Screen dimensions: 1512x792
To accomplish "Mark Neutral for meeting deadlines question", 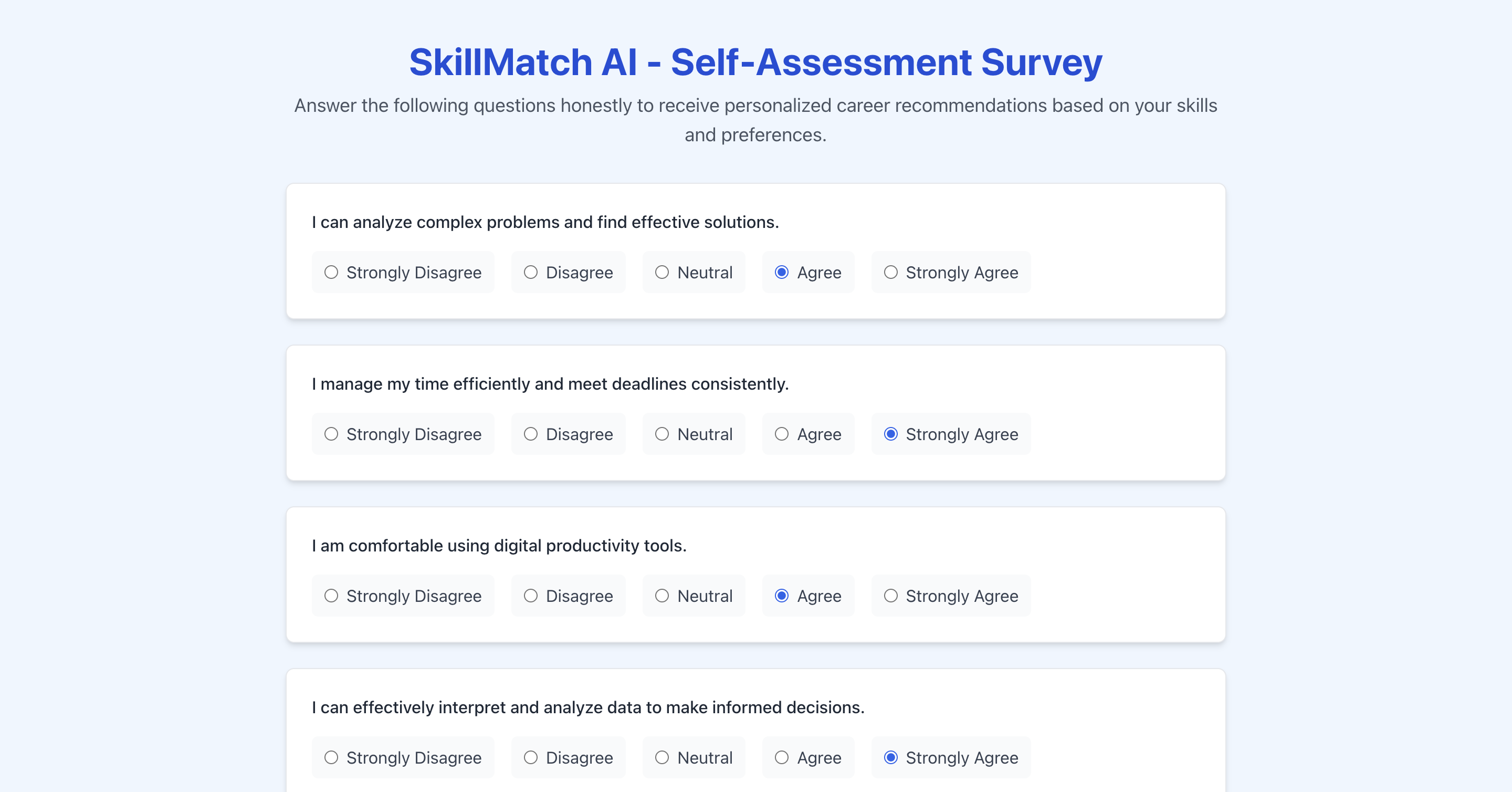I will [x=662, y=434].
